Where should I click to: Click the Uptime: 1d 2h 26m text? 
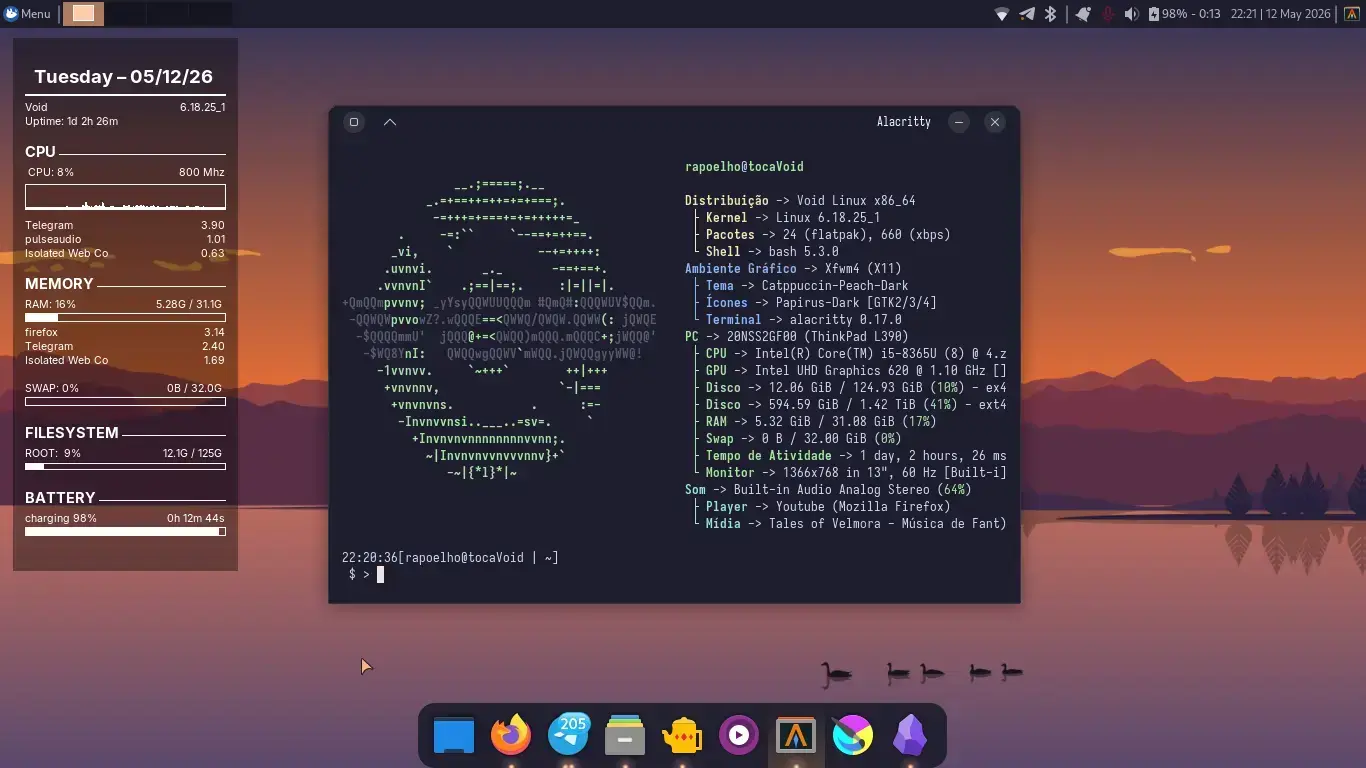tap(72, 122)
